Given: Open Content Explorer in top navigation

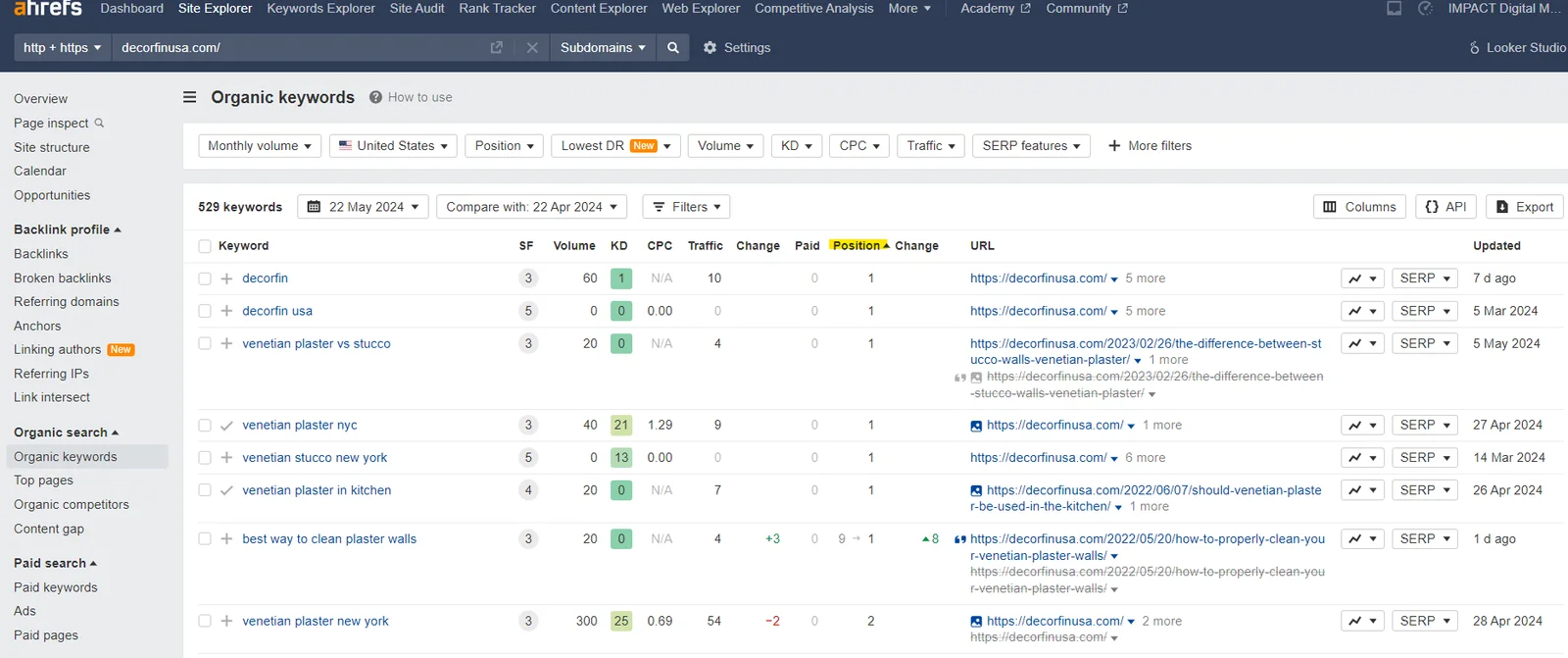Looking at the screenshot, I should (599, 8).
